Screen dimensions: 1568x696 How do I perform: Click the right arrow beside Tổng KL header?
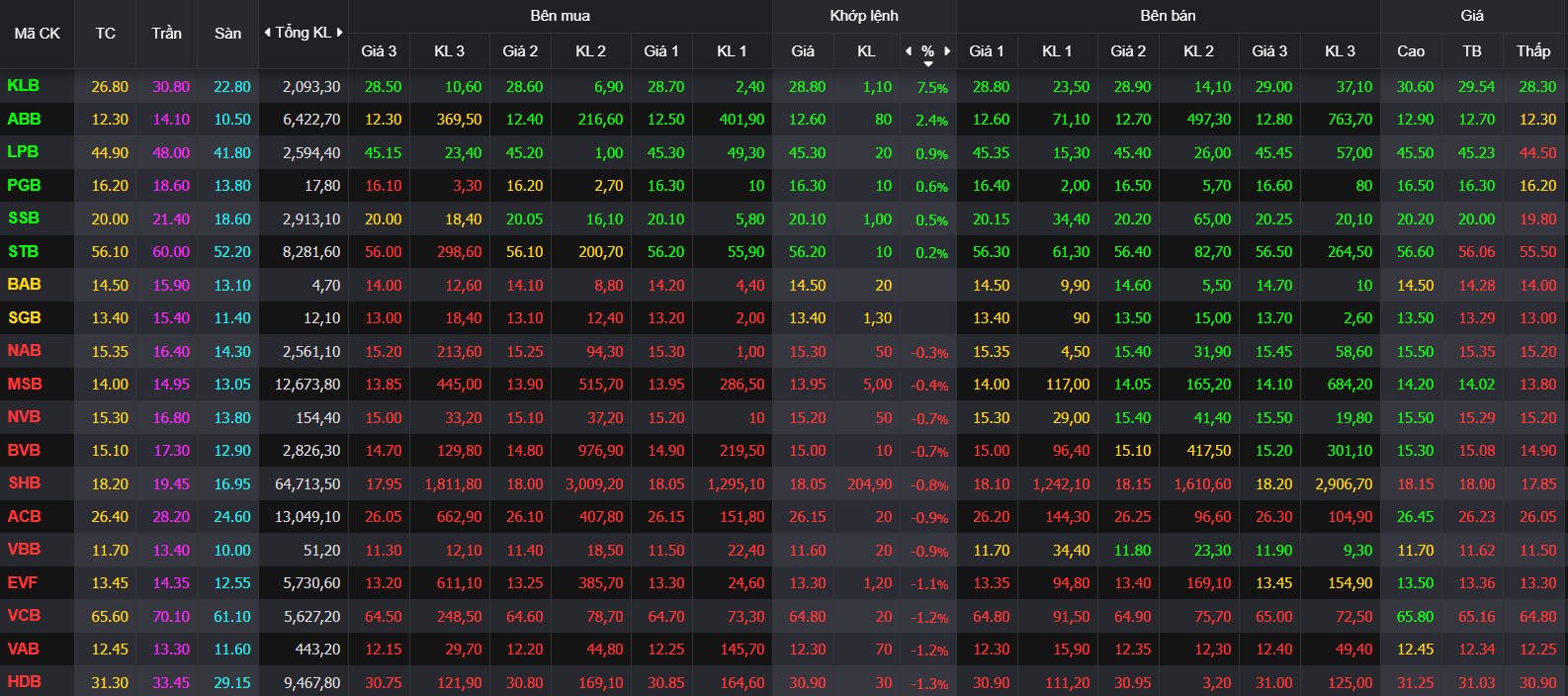(x=340, y=33)
